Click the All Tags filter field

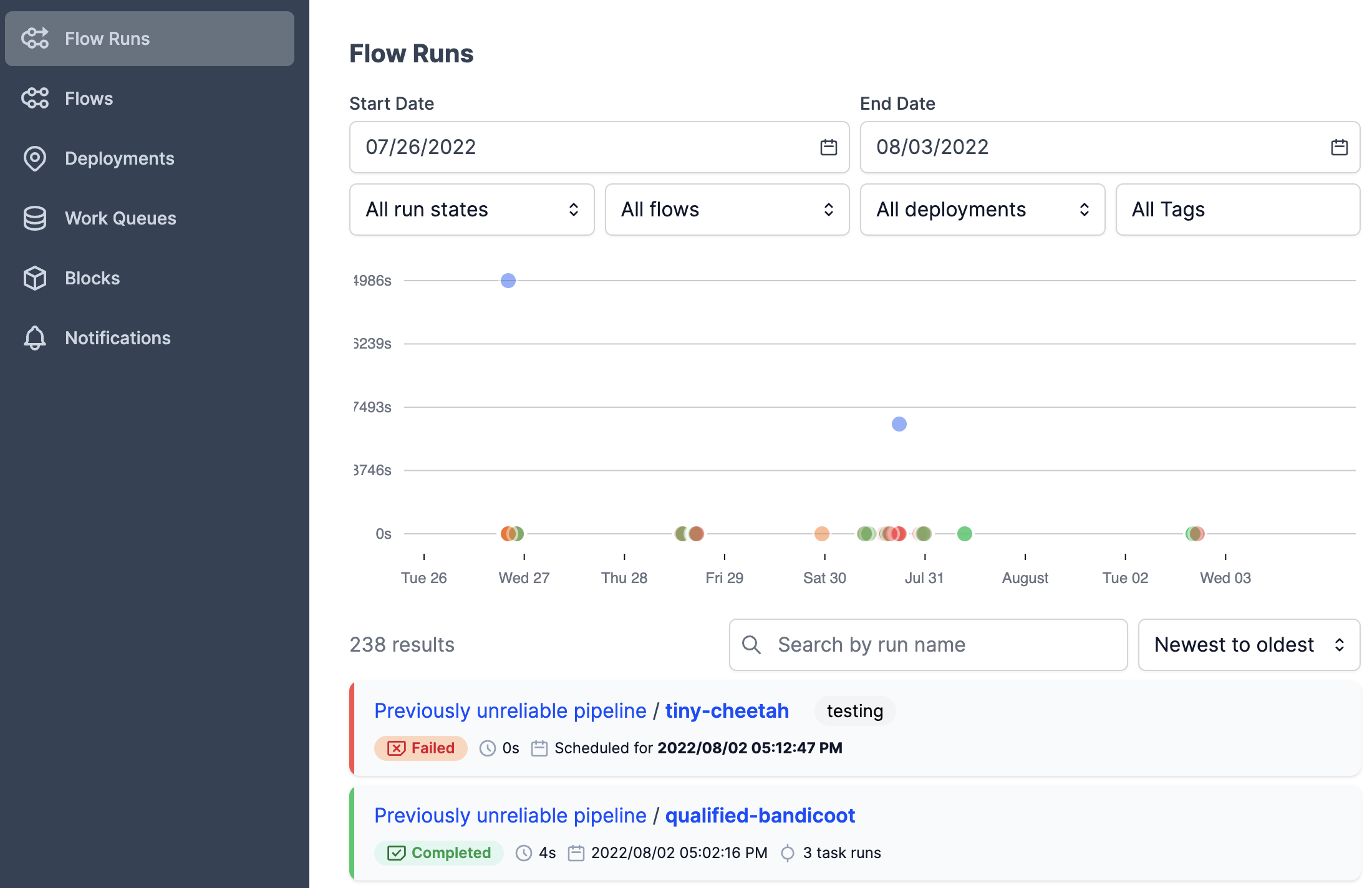pyautogui.click(x=1237, y=210)
